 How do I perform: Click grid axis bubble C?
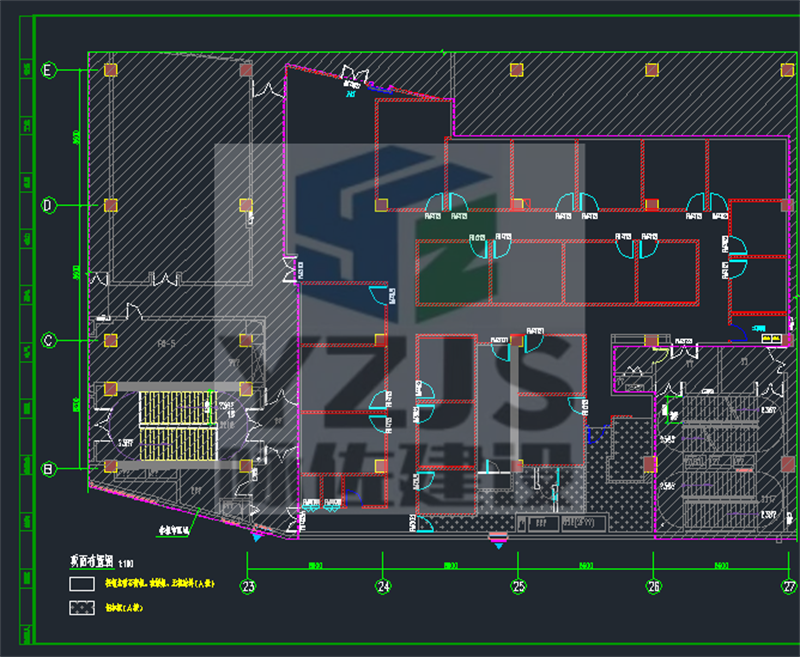47,340
